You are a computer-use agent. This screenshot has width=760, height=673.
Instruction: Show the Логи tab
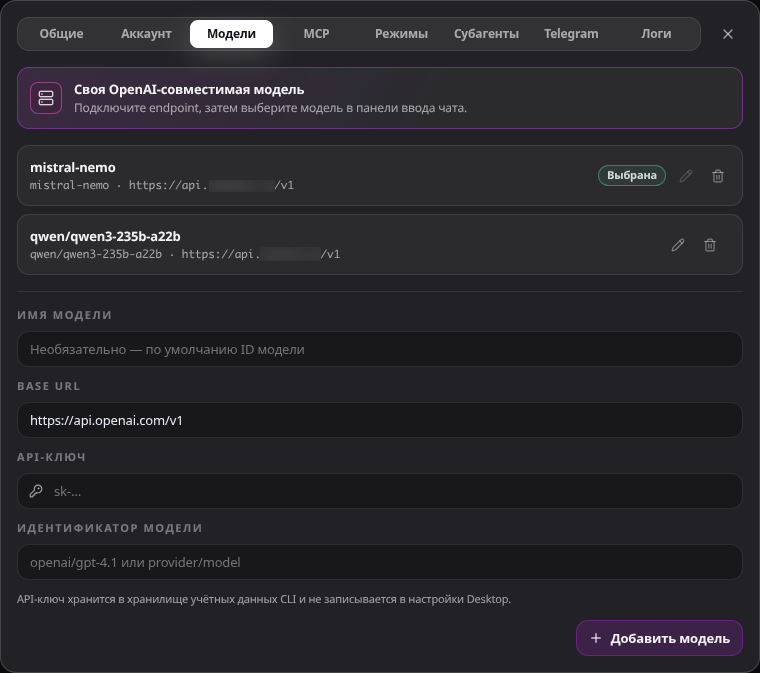click(656, 34)
